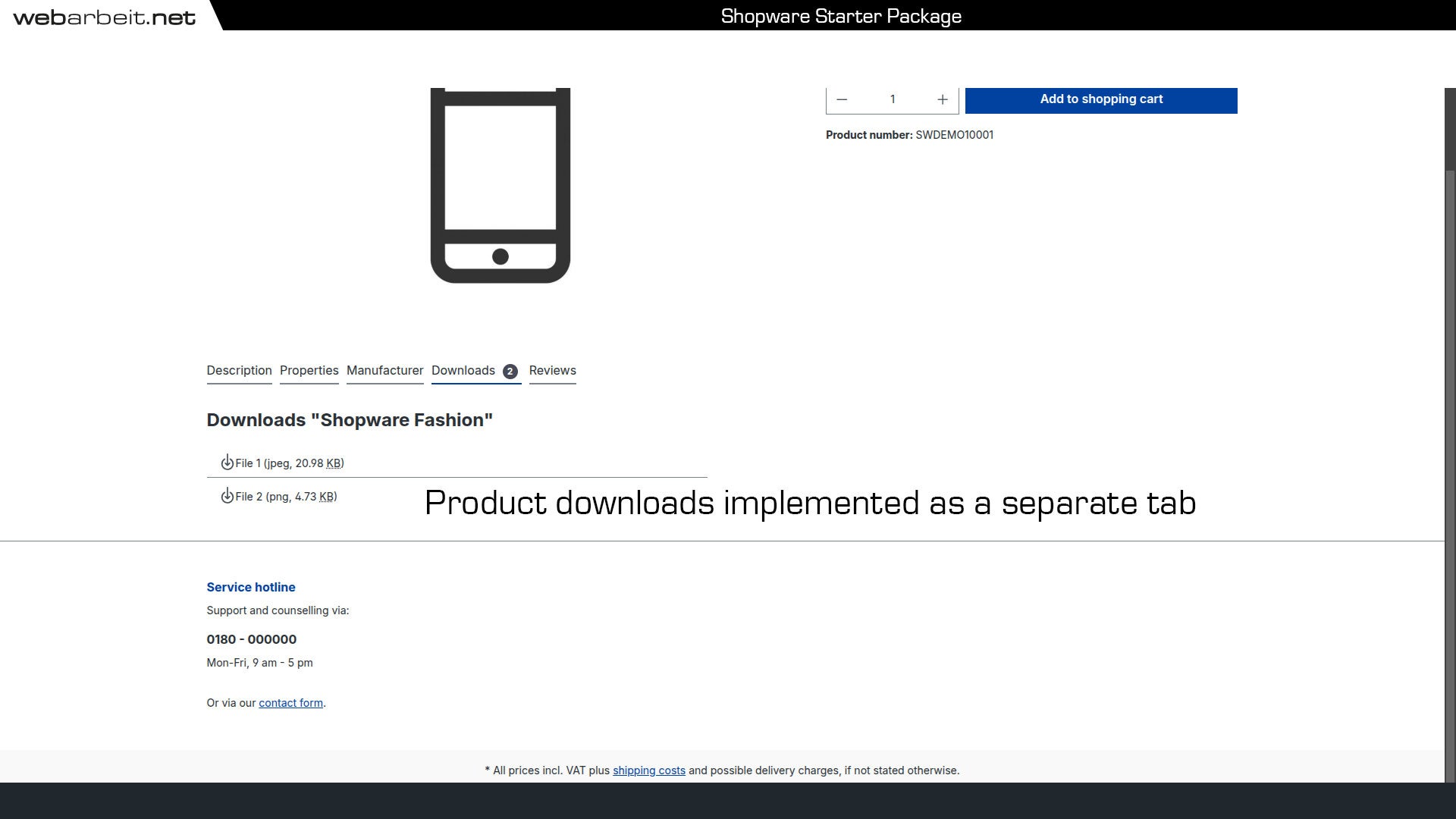Decrease quantity with the minus button
The image size is (1456, 819).
[x=842, y=99]
